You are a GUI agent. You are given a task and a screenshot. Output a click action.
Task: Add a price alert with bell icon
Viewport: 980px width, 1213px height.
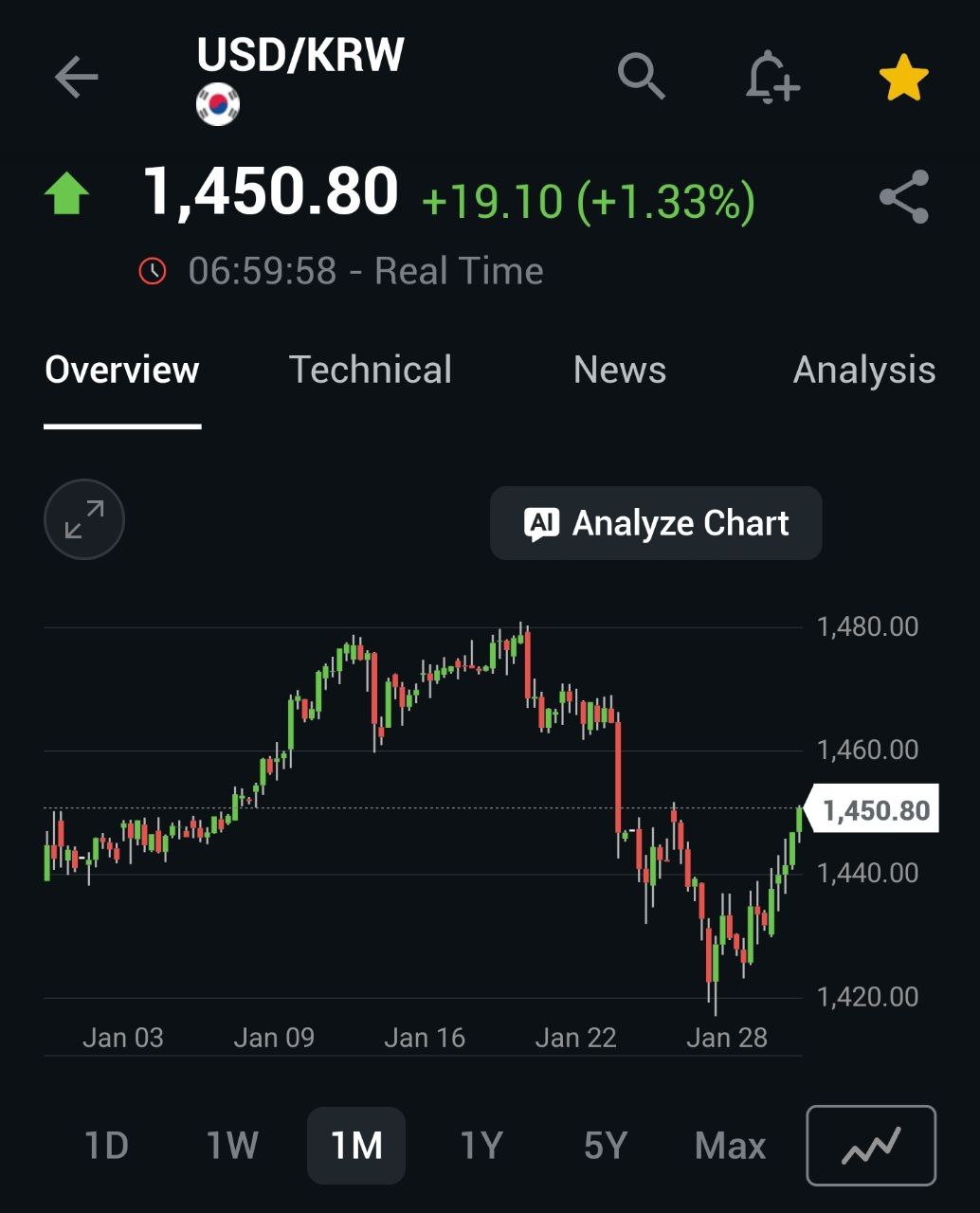[x=771, y=77]
